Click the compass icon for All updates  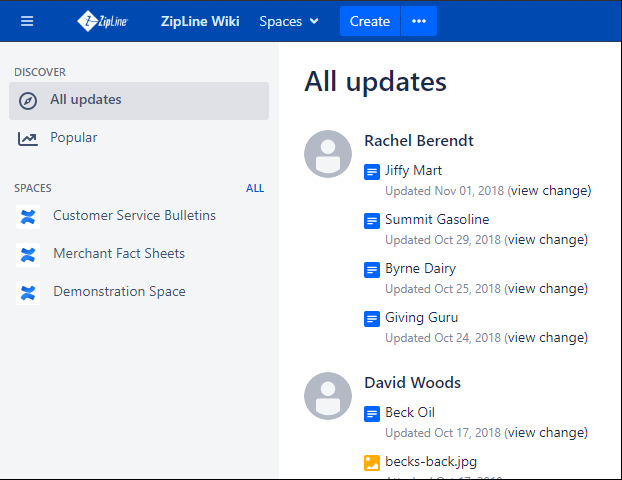click(x=28, y=101)
